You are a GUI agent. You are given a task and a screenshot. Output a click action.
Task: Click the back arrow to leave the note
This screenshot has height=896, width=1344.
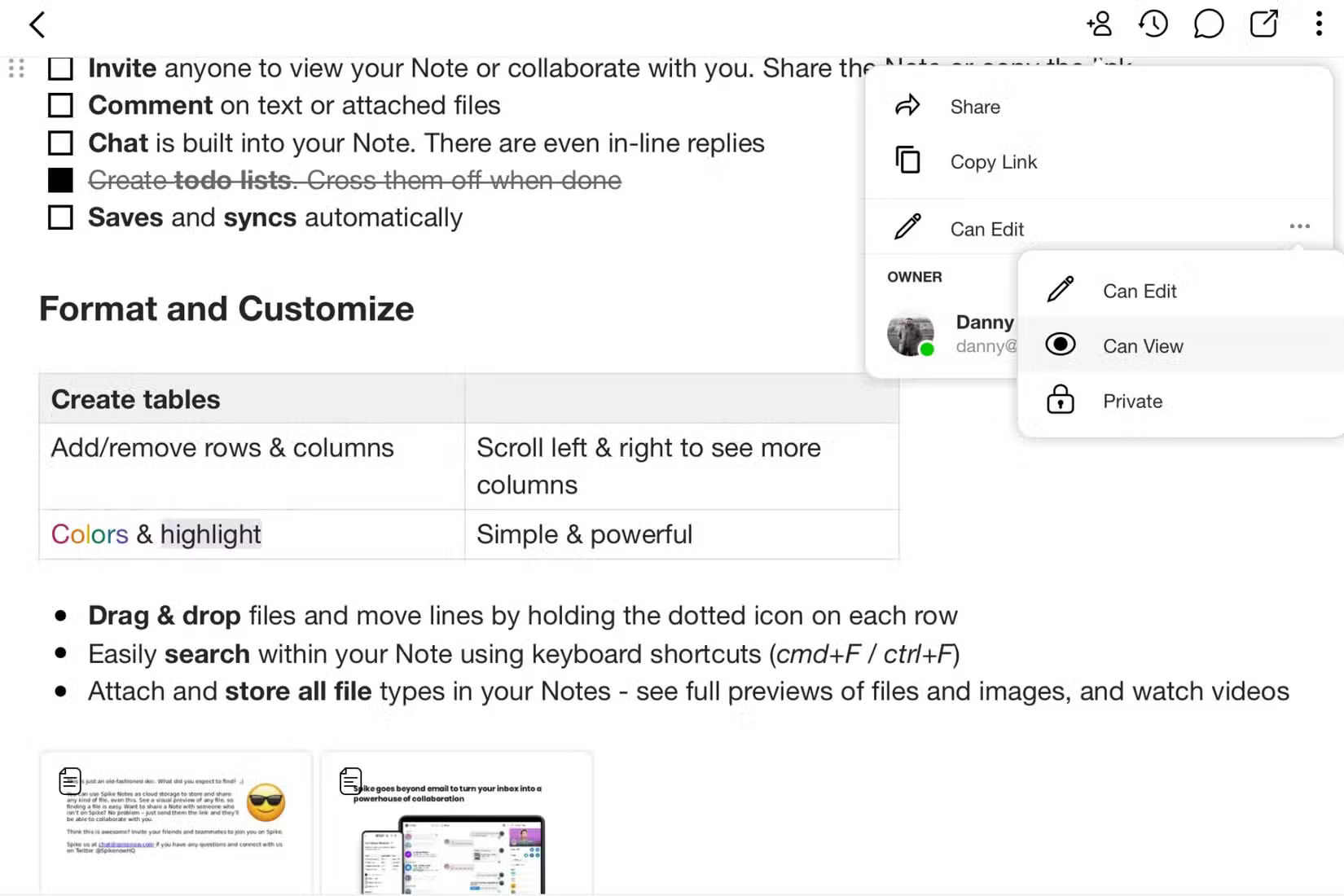point(37,24)
